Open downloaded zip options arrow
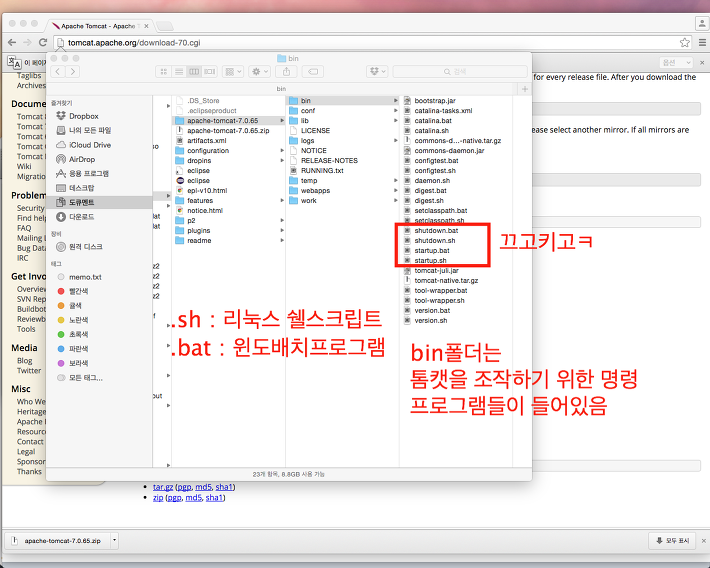The image size is (710, 568). click(115, 540)
